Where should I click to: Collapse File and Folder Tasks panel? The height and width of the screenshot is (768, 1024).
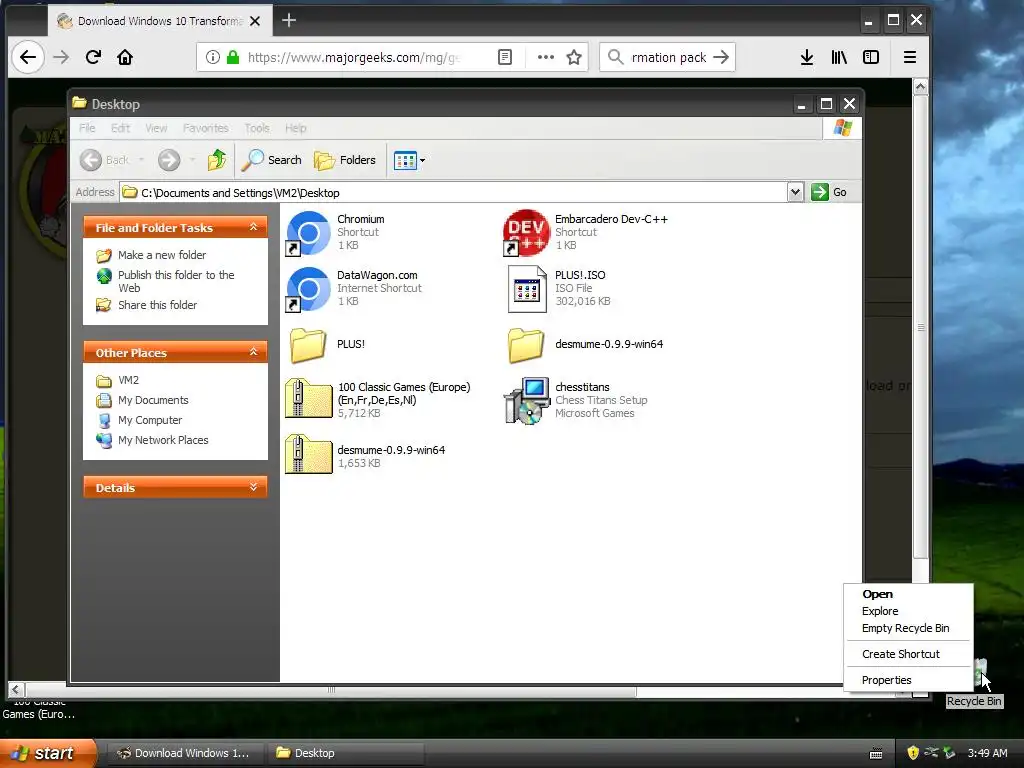coord(253,227)
